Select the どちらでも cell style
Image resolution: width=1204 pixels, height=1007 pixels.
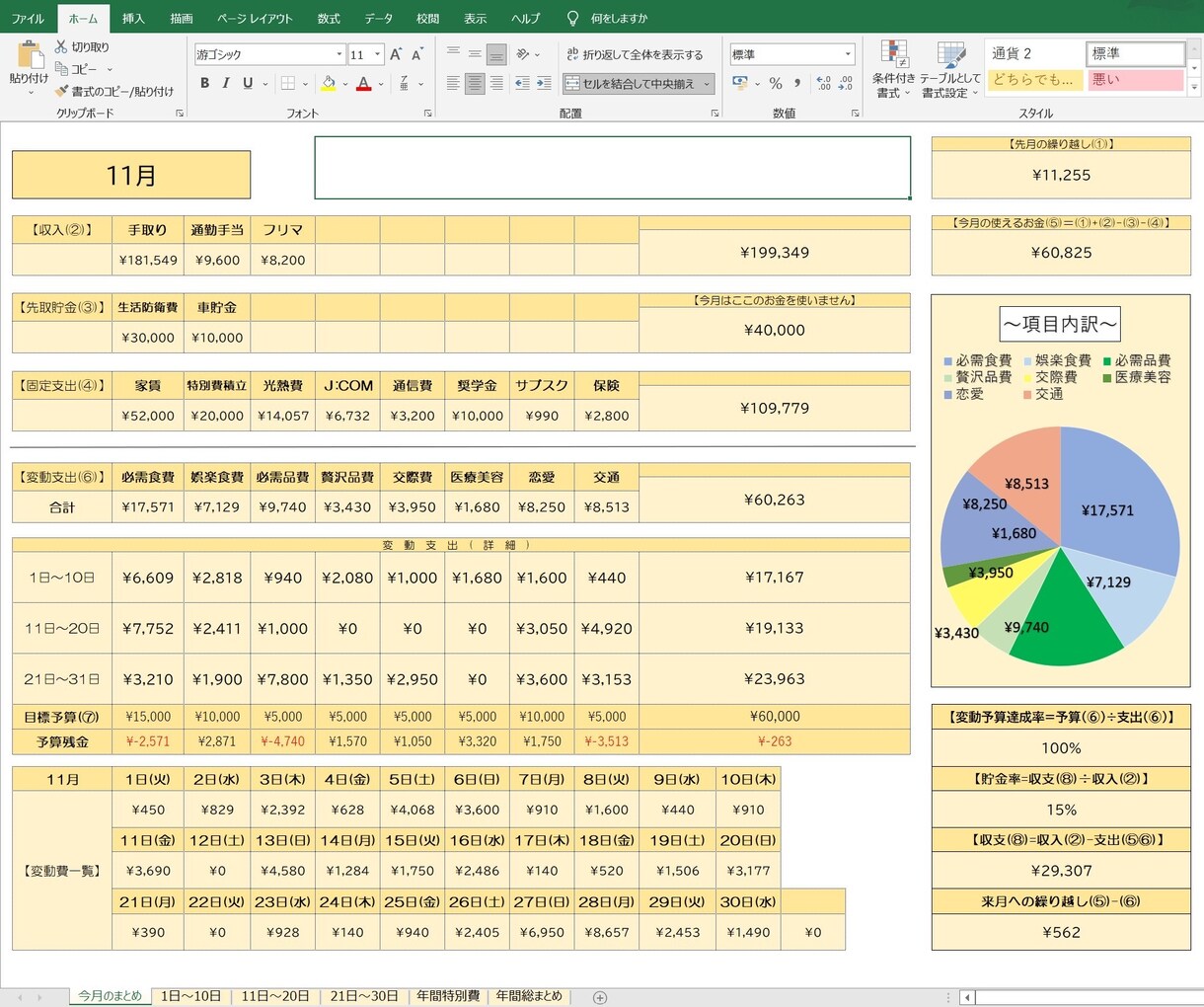(1035, 80)
